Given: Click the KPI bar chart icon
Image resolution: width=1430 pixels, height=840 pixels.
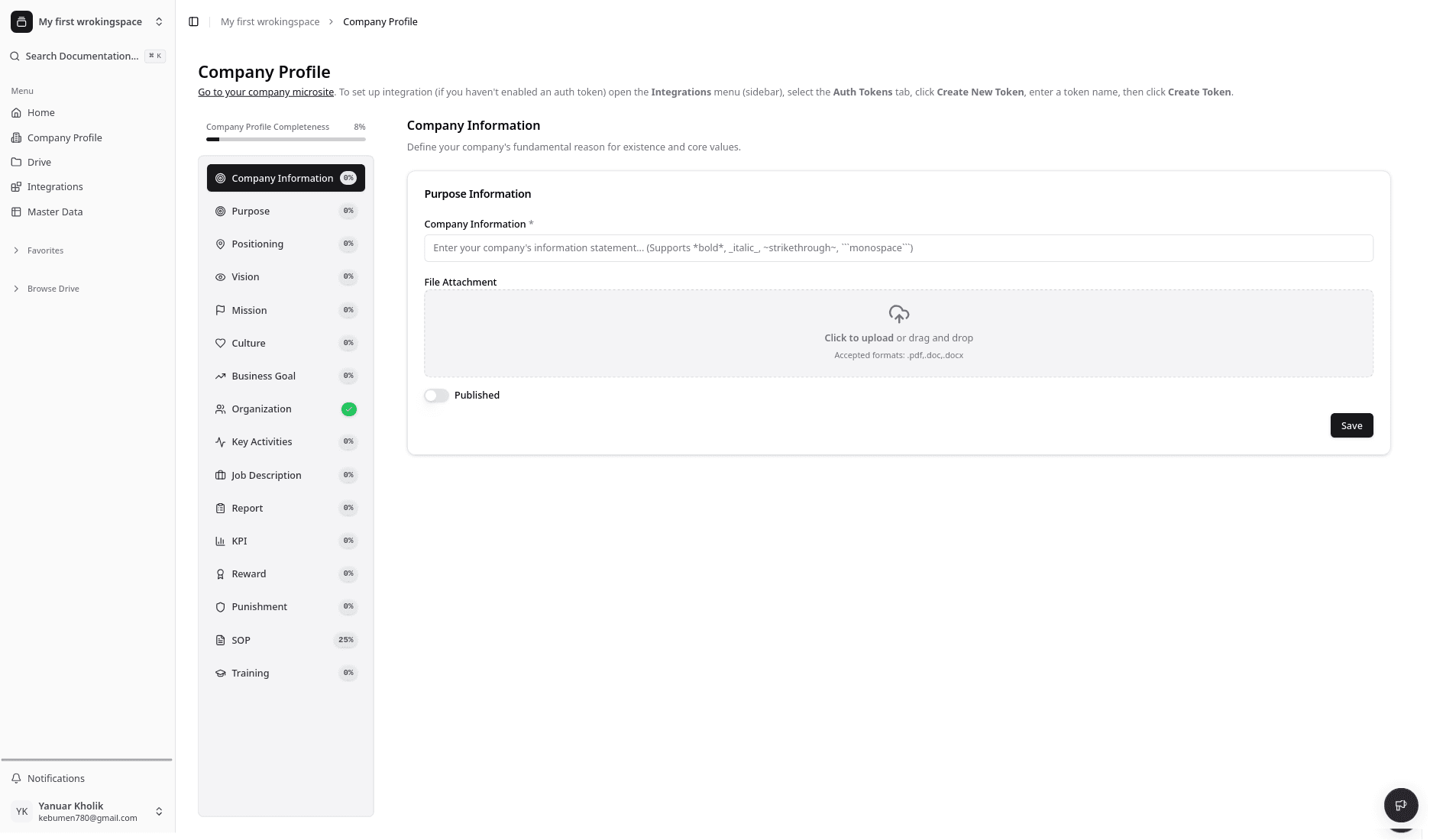Looking at the screenshot, I should [x=220, y=541].
